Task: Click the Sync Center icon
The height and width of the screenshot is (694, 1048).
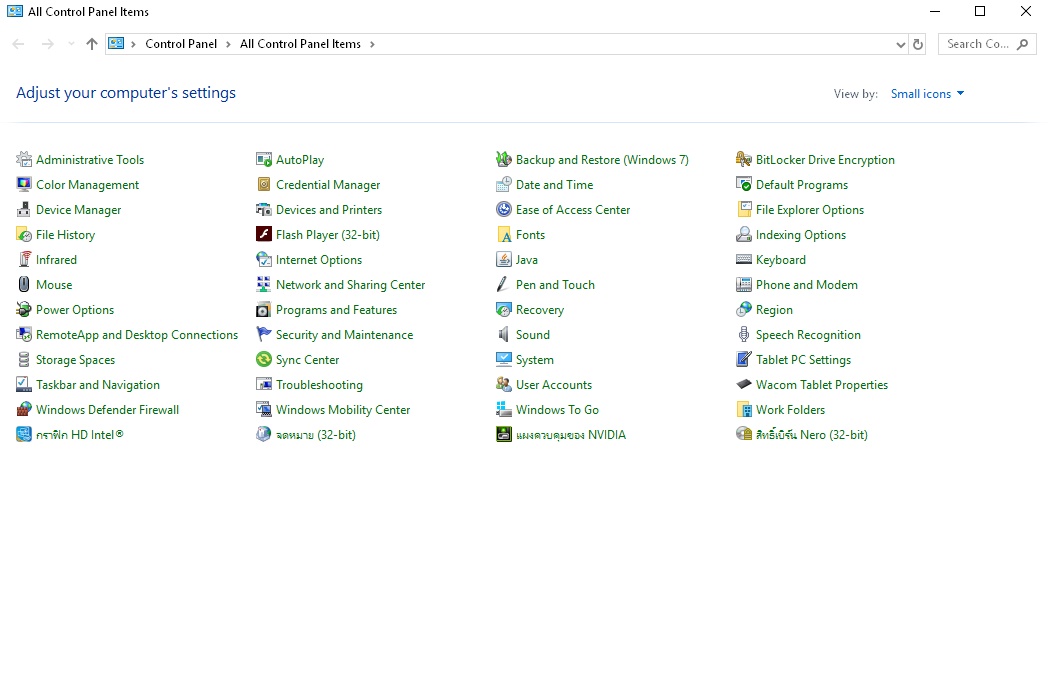Action: (264, 360)
